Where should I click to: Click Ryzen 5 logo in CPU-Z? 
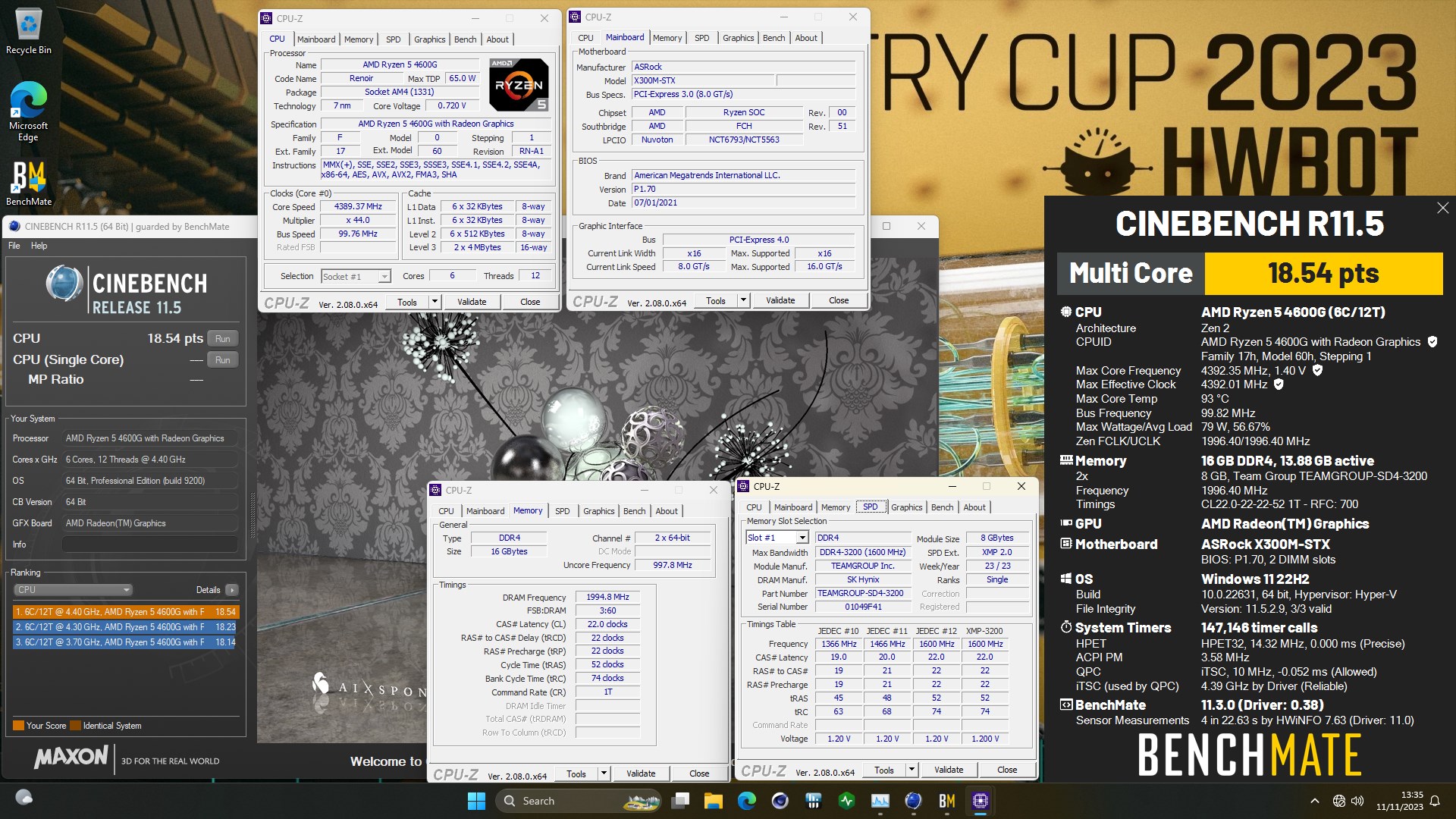click(519, 85)
